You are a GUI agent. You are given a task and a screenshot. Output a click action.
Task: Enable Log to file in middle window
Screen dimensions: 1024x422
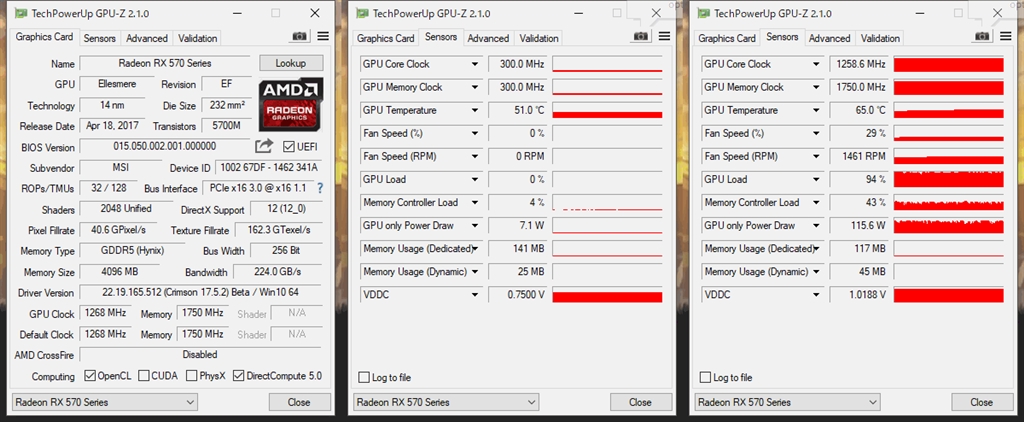(x=364, y=378)
